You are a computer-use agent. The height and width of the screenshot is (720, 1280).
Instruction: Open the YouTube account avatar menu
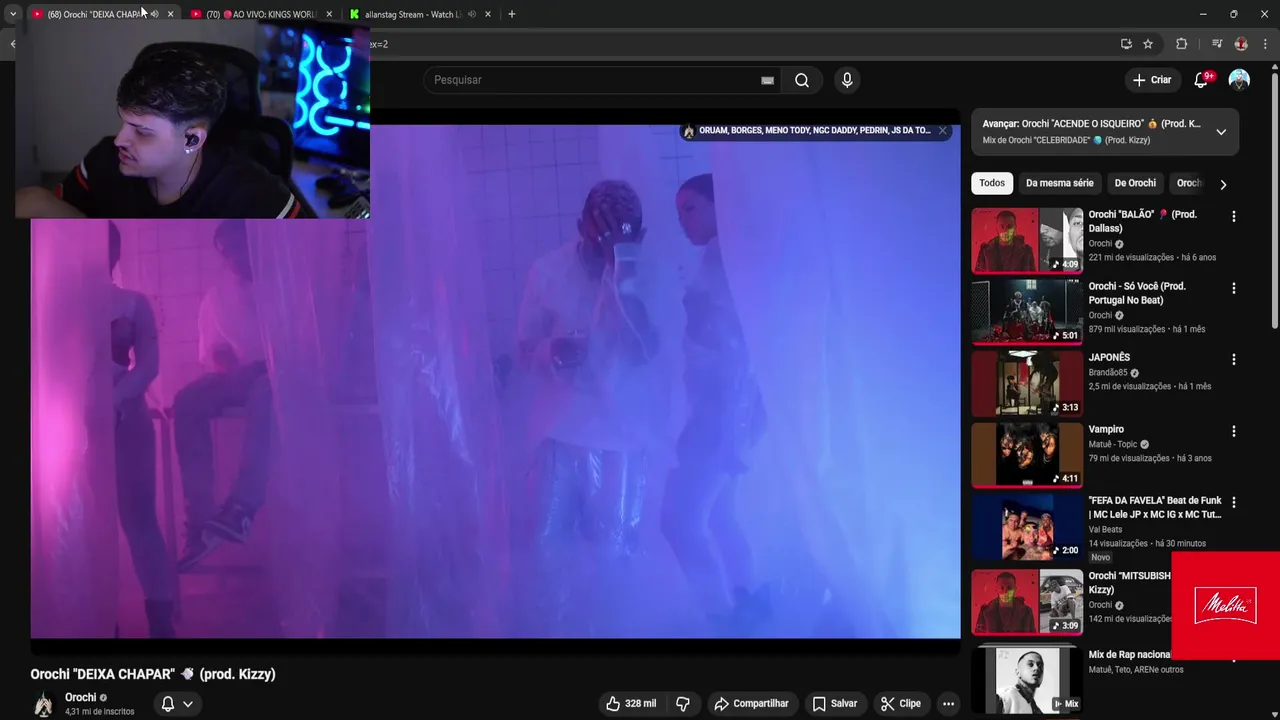point(1239,80)
